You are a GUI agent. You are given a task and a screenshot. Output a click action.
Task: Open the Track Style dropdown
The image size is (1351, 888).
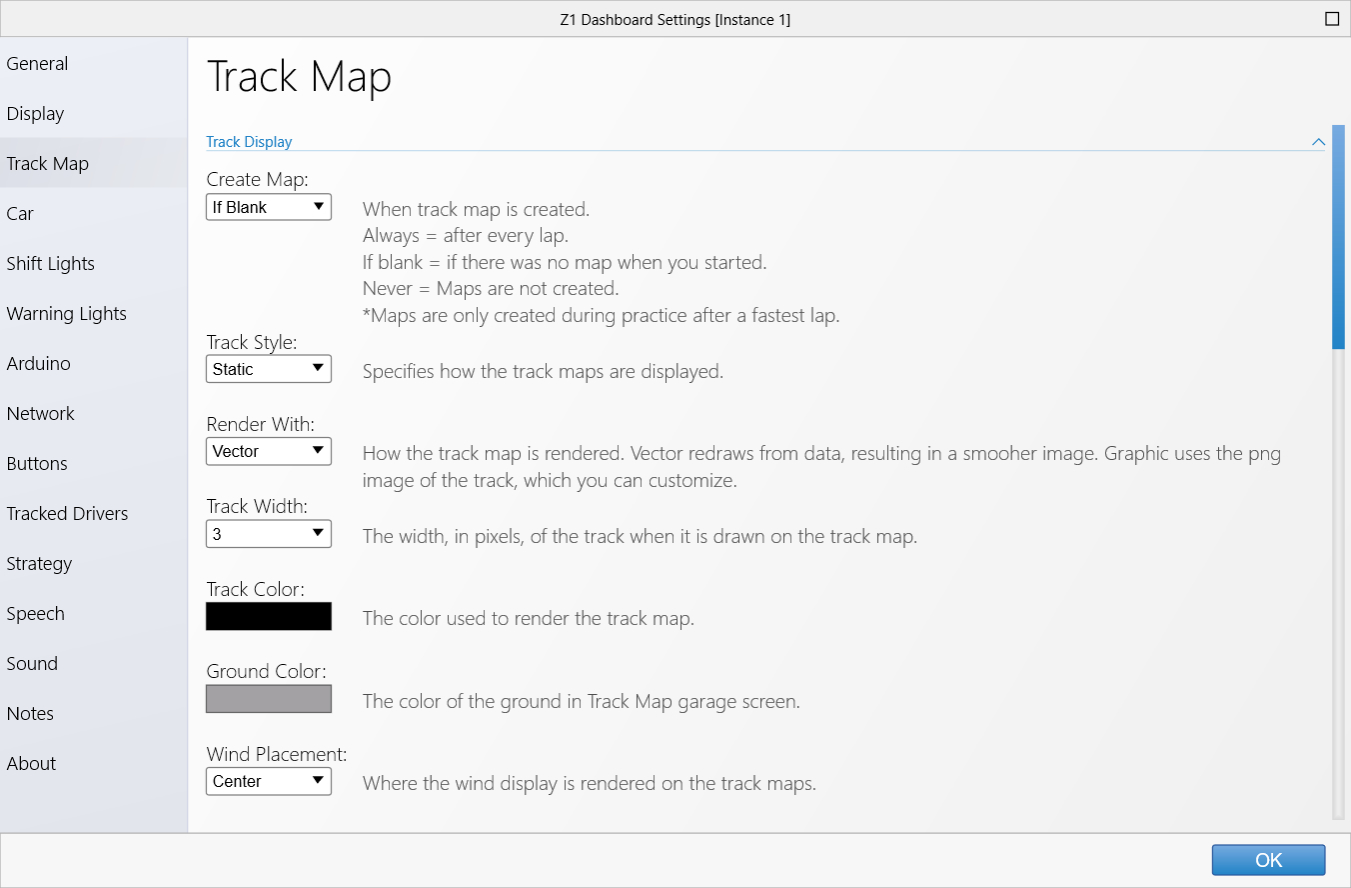[268, 369]
